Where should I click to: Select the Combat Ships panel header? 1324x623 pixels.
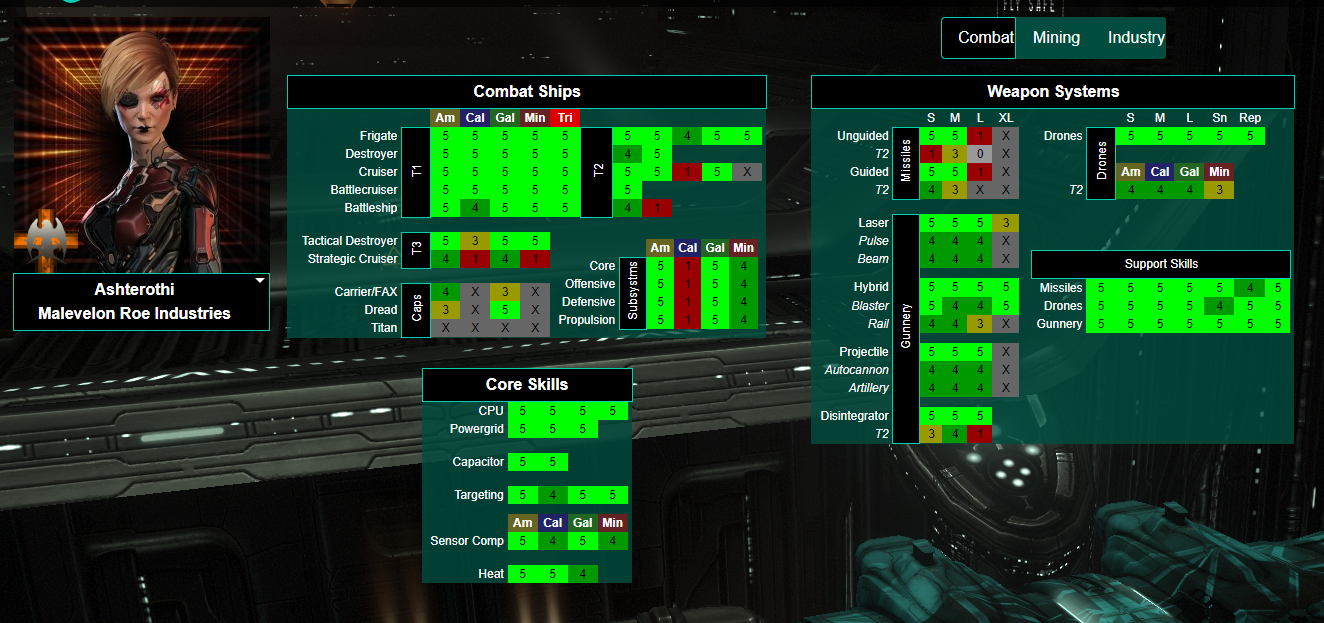pos(527,91)
